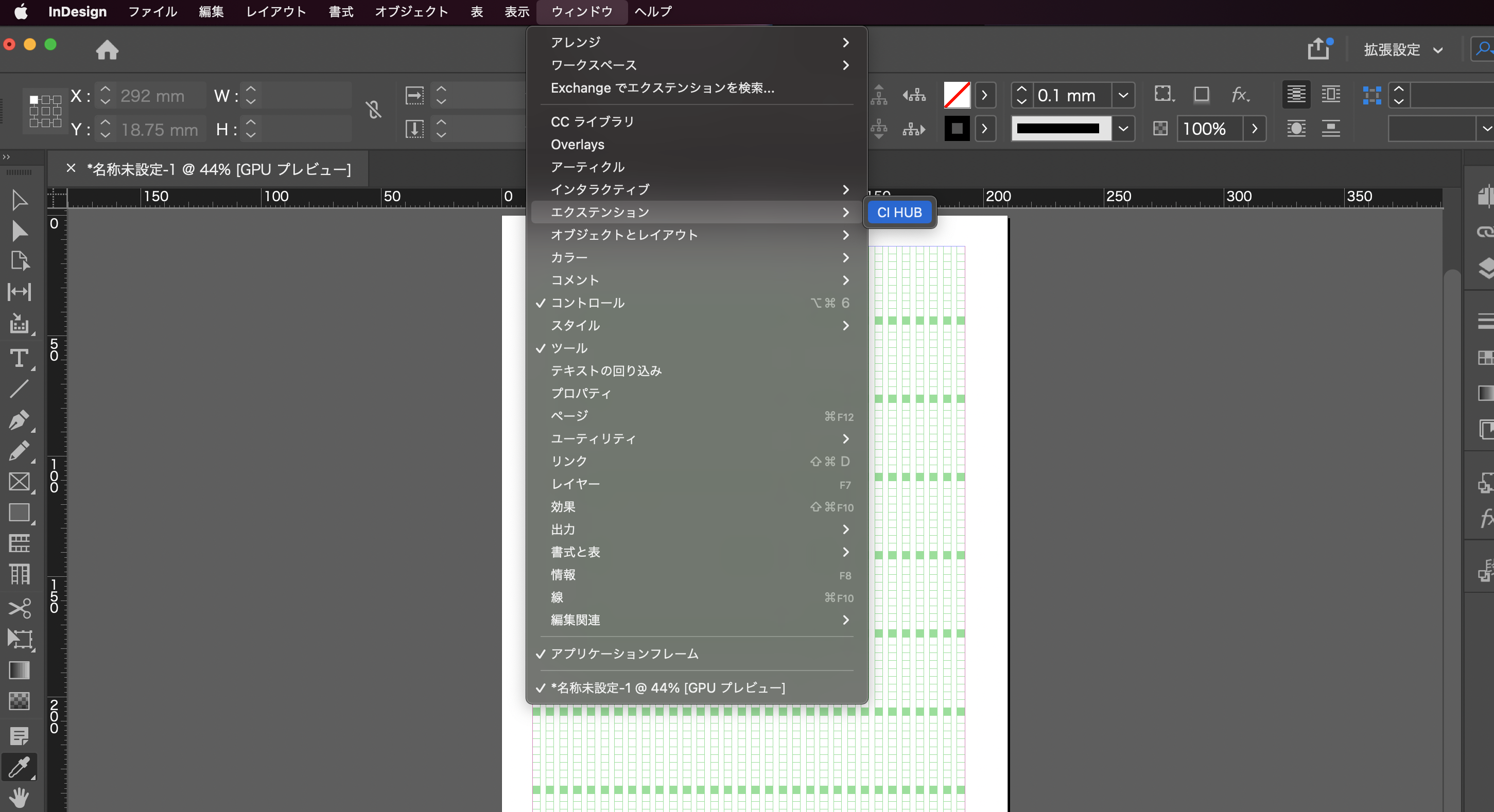Click the X position field
The width and height of the screenshot is (1494, 812).
click(x=161, y=96)
